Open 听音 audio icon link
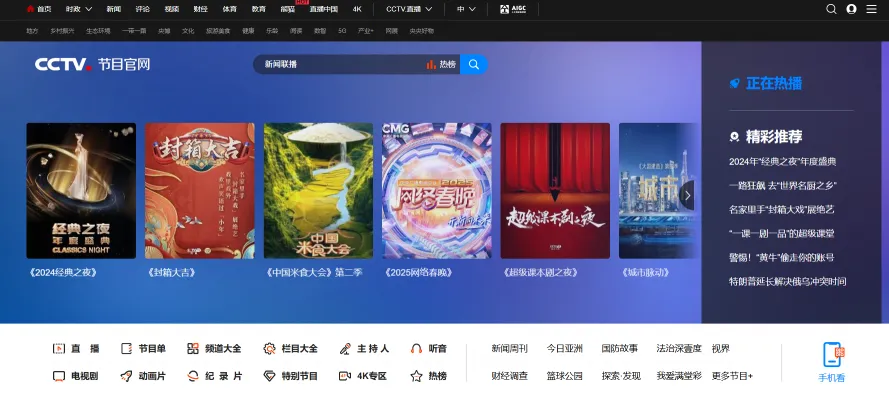 click(429, 349)
